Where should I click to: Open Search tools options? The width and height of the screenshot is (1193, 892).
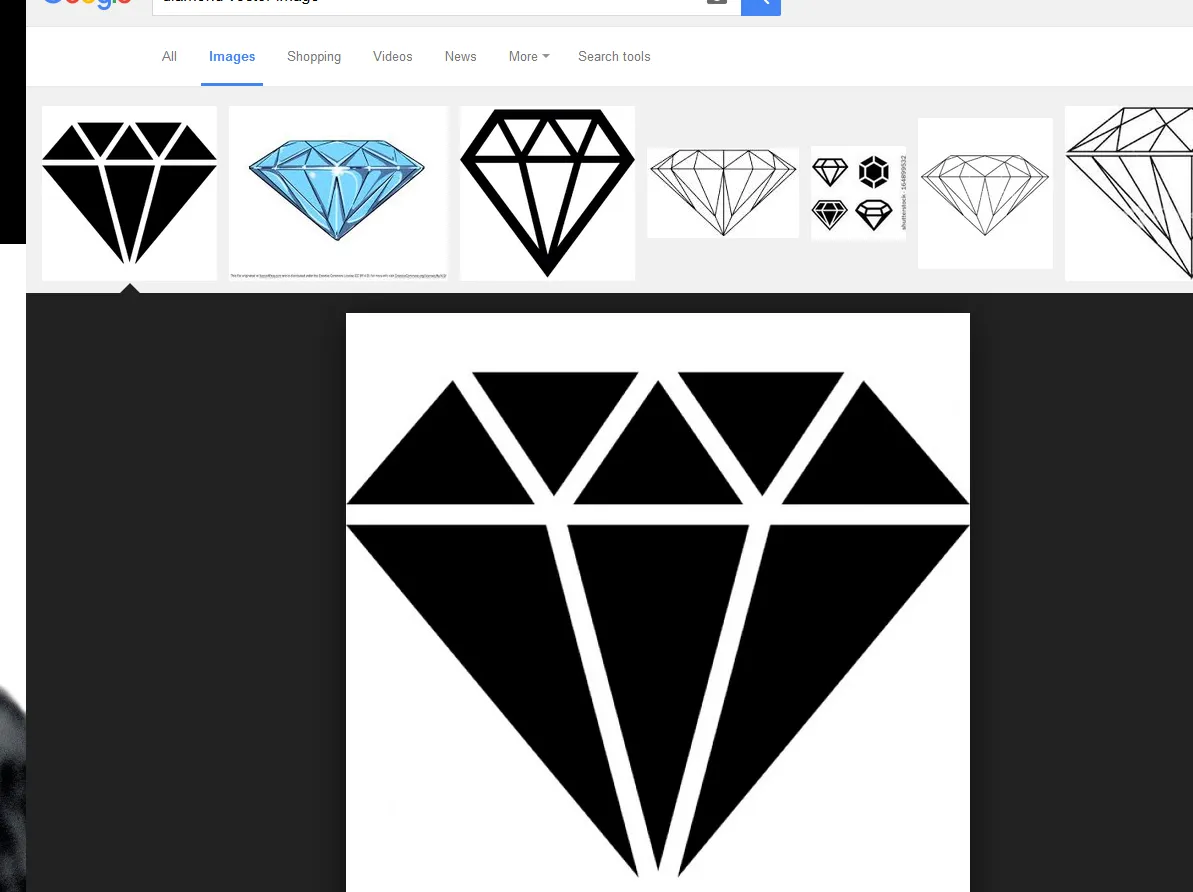click(x=614, y=56)
